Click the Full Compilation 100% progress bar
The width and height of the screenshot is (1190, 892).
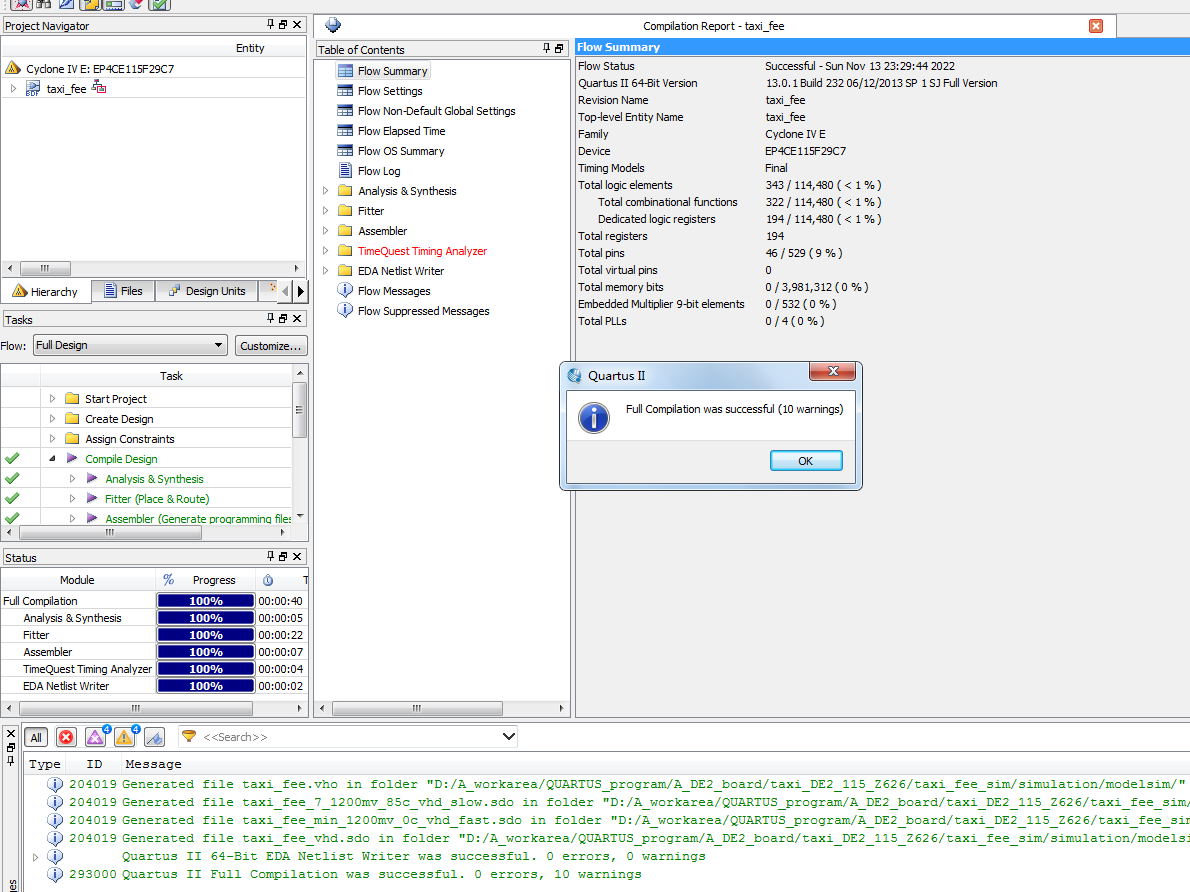(x=206, y=601)
